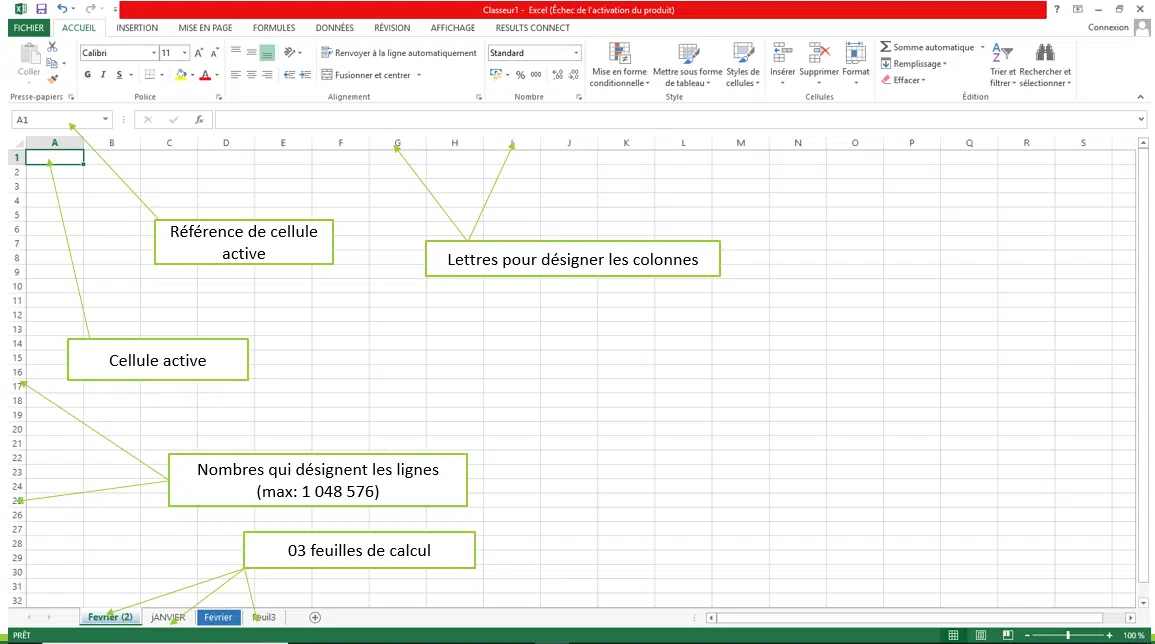The width and height of the screenshot is (1155, 644).
Task: Click the Supprimer cells button
Action: [819, 63]
